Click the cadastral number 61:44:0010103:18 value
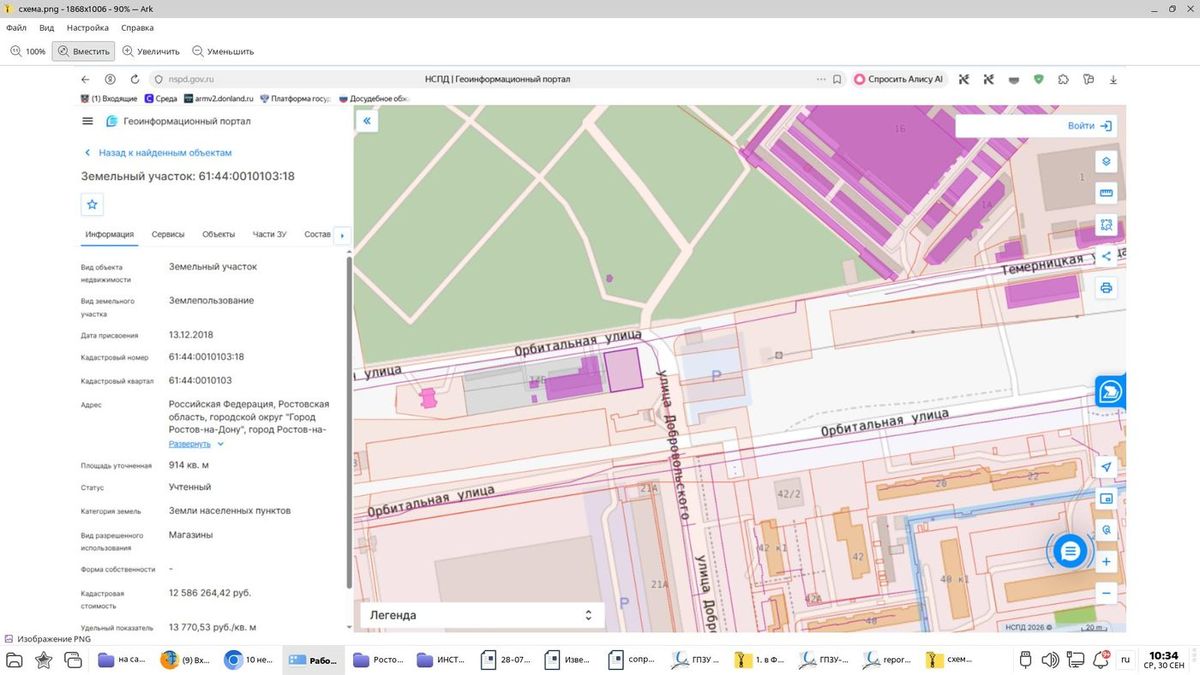This screenshot has width=1200, height=675. (206, 356)
